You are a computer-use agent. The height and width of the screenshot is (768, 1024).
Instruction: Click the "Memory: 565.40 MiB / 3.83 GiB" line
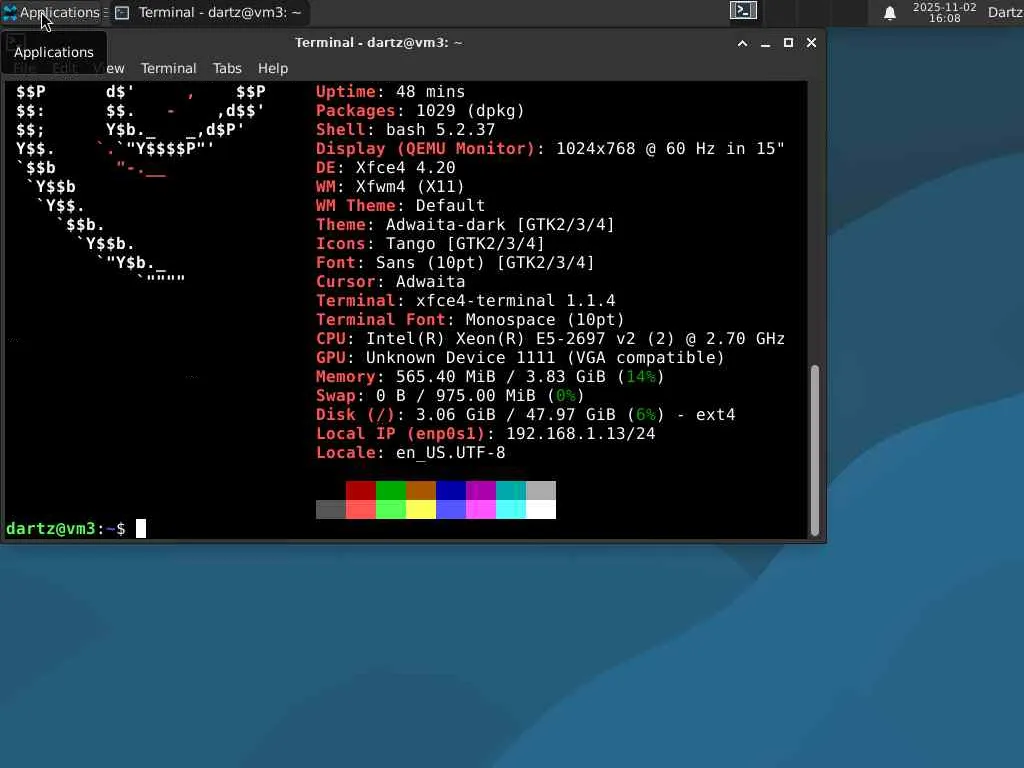tap(490, 376)
